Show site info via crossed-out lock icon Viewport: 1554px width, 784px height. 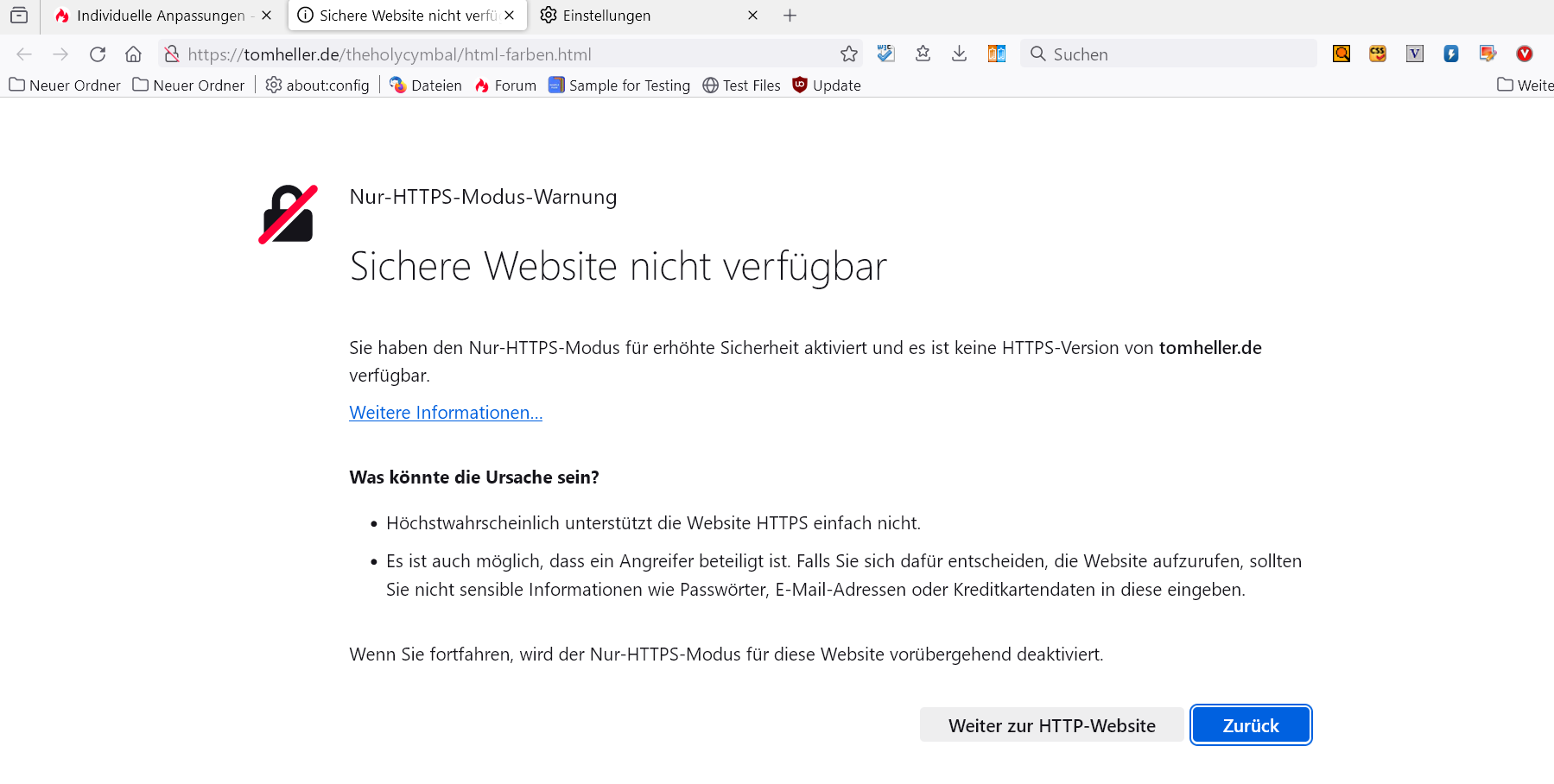[172, 54]
